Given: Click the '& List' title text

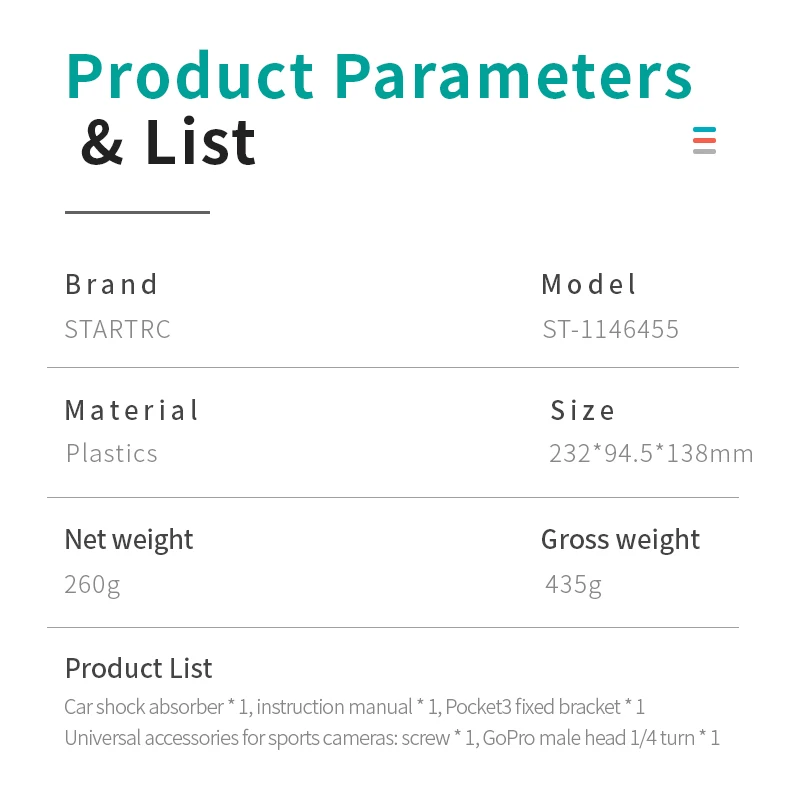Looking at the screenshot, I should click(x=168, y=142).
